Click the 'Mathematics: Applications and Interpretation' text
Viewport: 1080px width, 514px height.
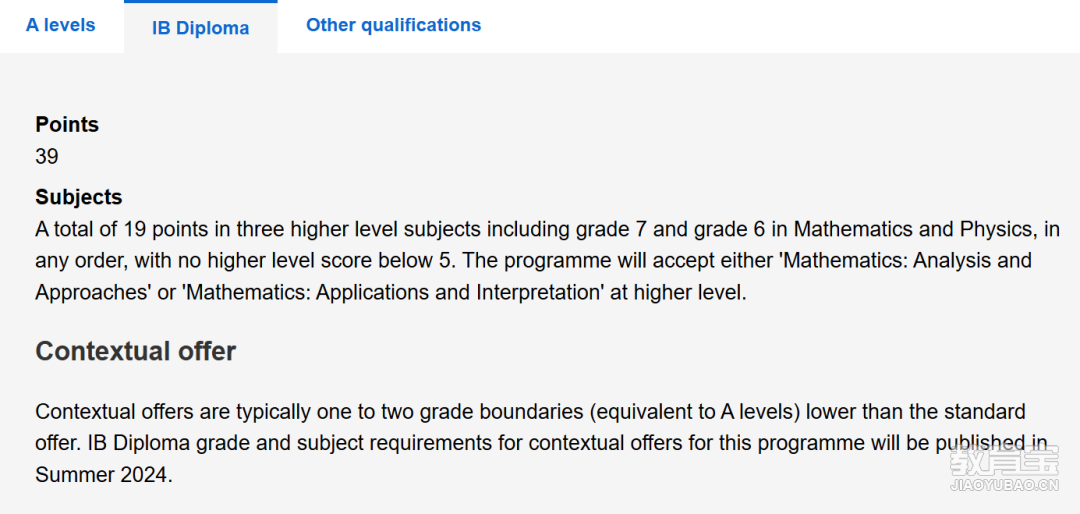click(394, 292)
